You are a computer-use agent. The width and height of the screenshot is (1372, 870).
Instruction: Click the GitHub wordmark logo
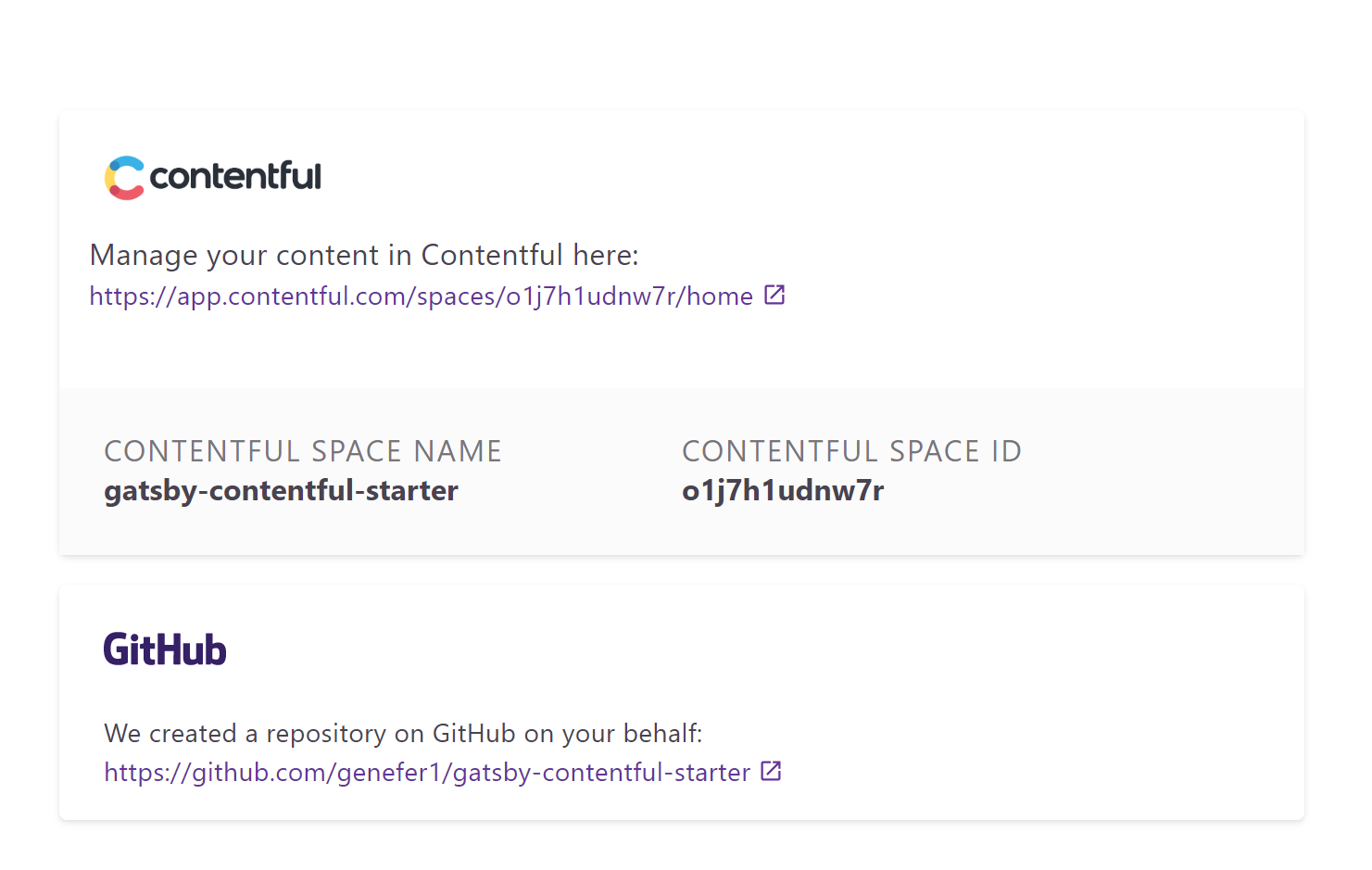(x=165, y=649)
